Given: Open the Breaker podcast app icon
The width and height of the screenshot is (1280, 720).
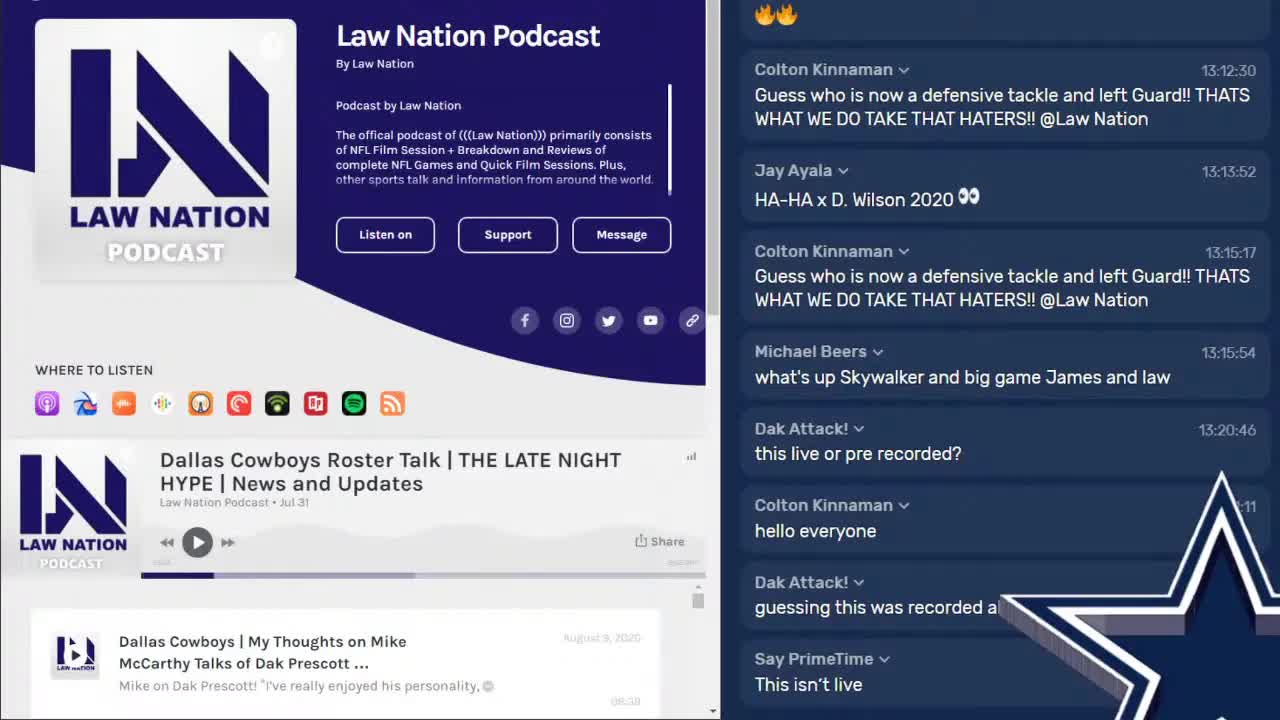Looking at the screenshot, I should (x=85, y=404).
